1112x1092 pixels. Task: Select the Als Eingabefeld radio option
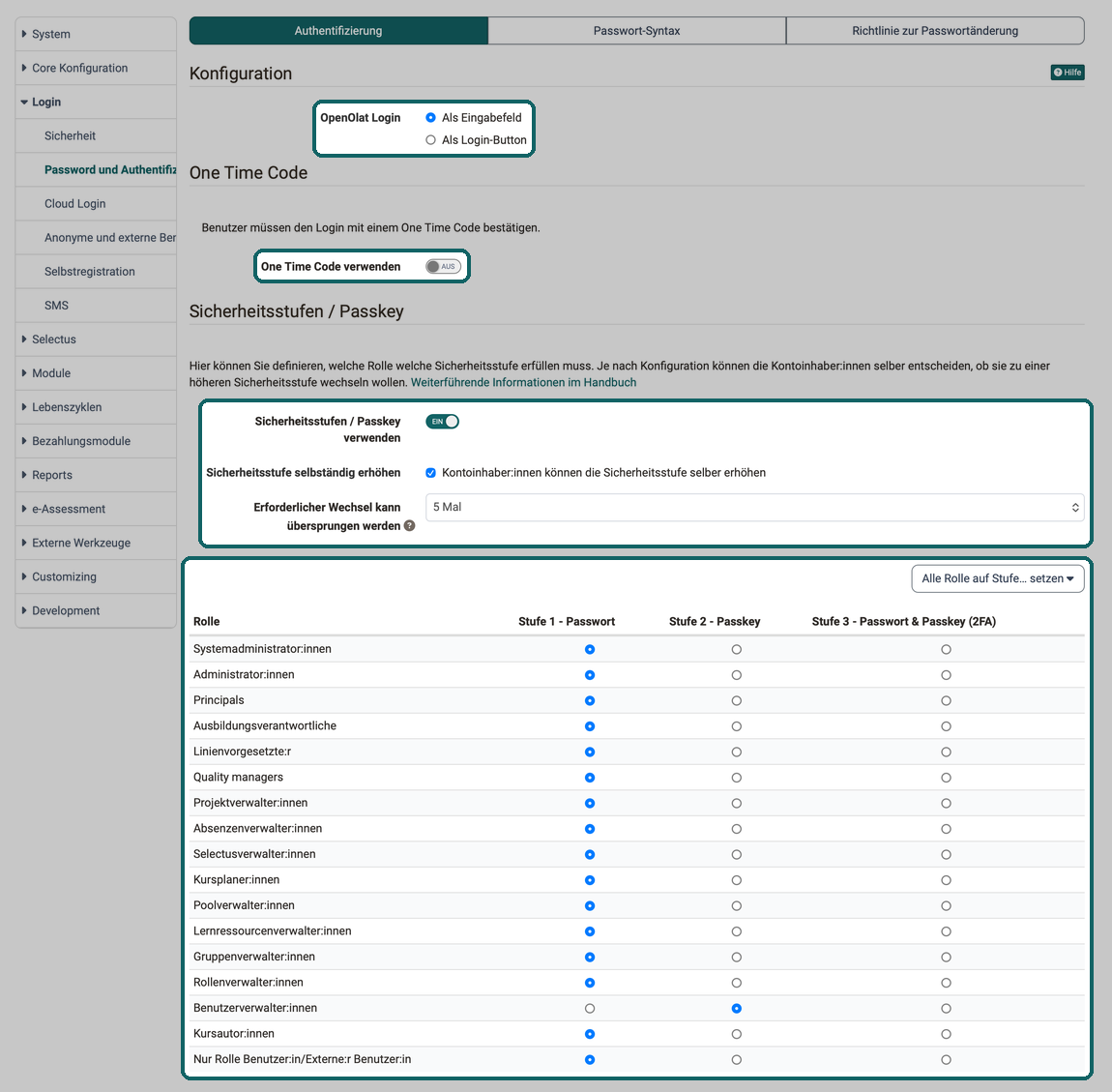point(430,118)
